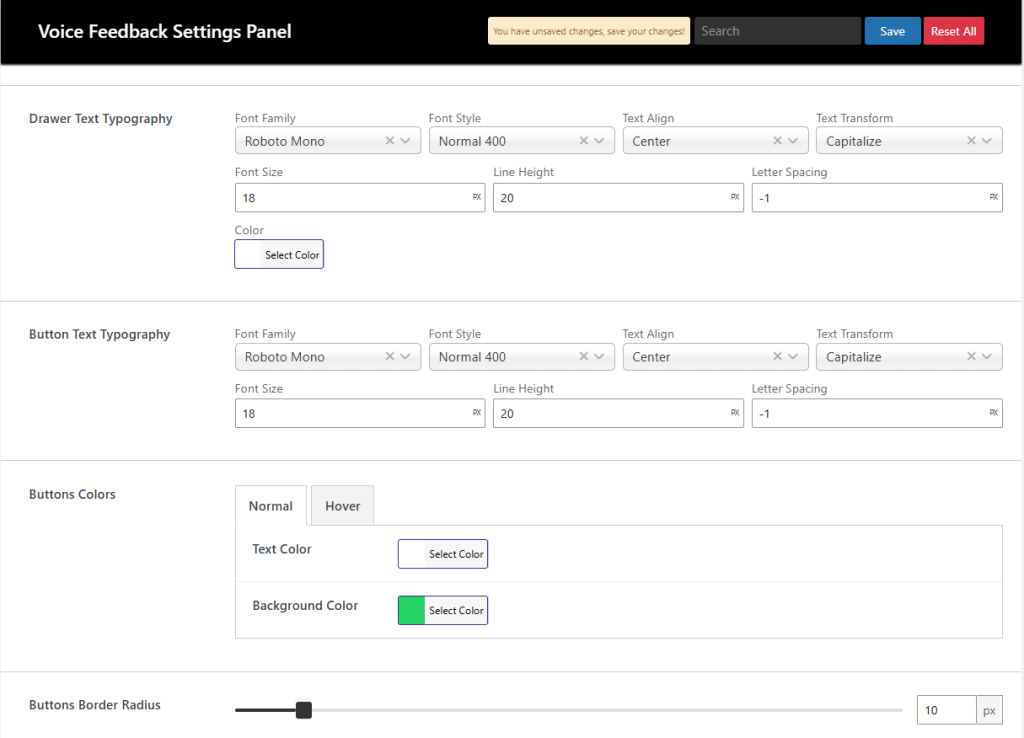
Task: Clear the font family selection in Button Typography
Action: [x=390, y=356]
